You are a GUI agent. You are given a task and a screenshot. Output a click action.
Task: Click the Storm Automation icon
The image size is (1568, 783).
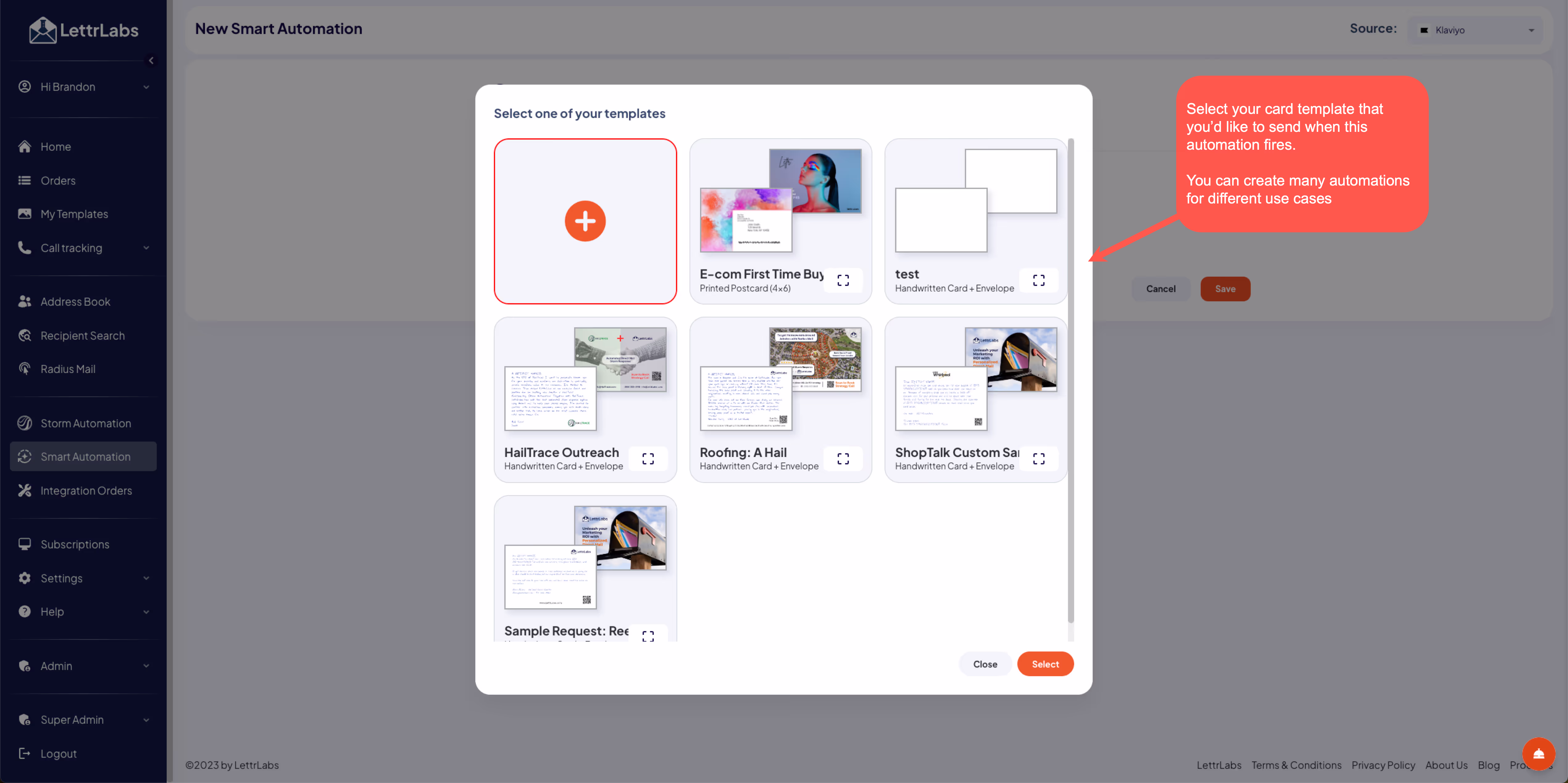24,423
